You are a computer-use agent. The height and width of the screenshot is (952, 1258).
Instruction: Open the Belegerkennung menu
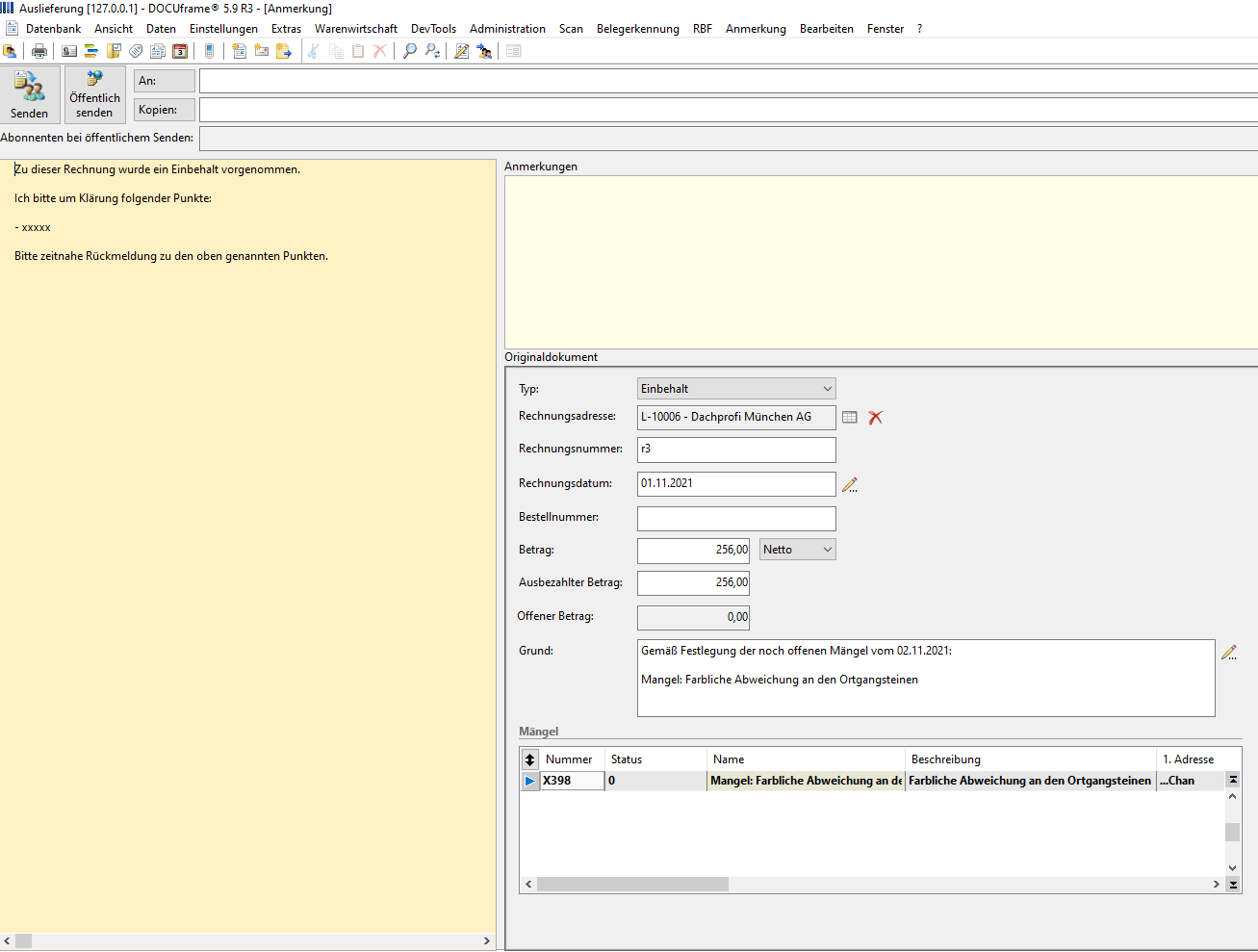(638, 29)
